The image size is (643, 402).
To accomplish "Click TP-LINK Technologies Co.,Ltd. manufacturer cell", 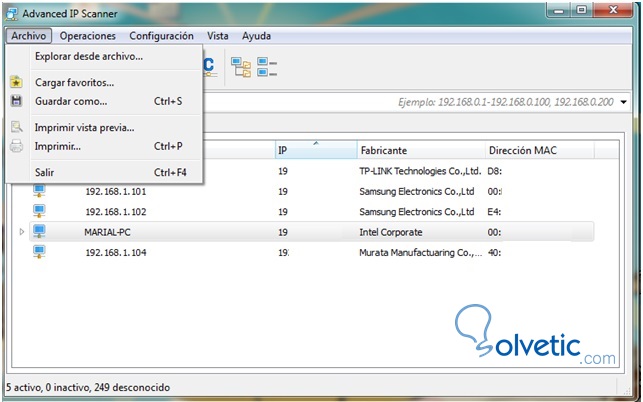I will click(420, 171).
